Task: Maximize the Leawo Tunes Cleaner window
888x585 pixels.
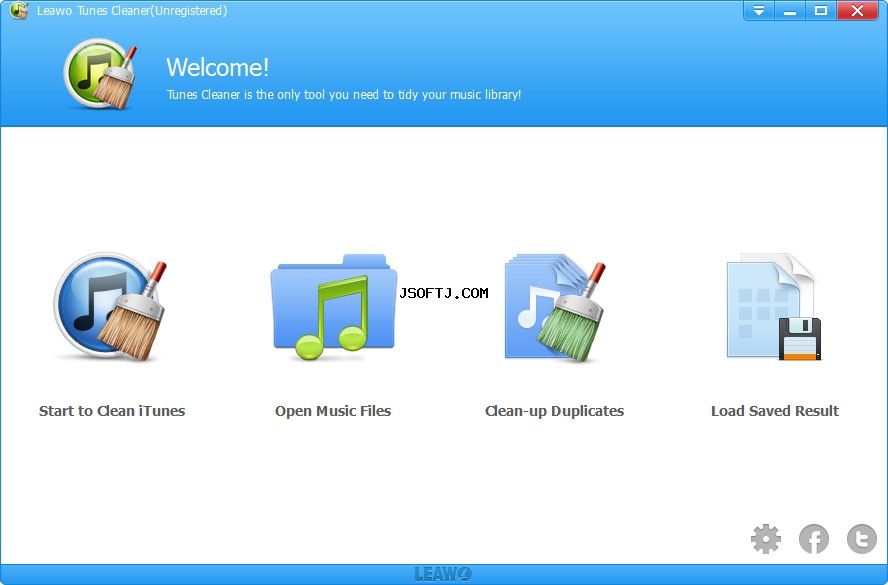Action: (821, 11)
